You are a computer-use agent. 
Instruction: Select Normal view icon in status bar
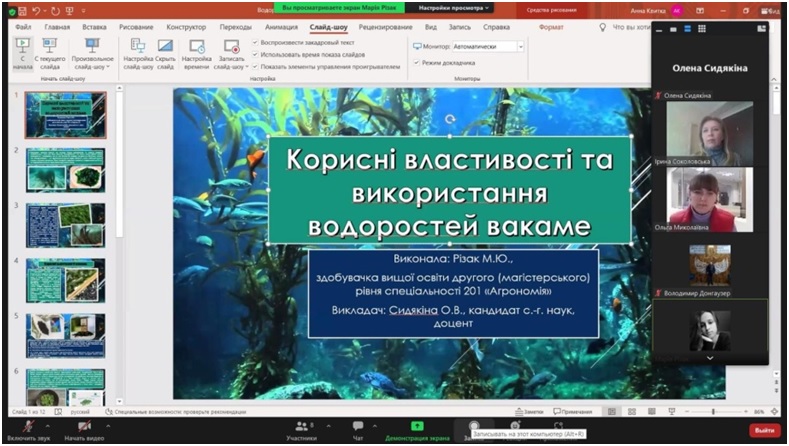coord(611,412)
